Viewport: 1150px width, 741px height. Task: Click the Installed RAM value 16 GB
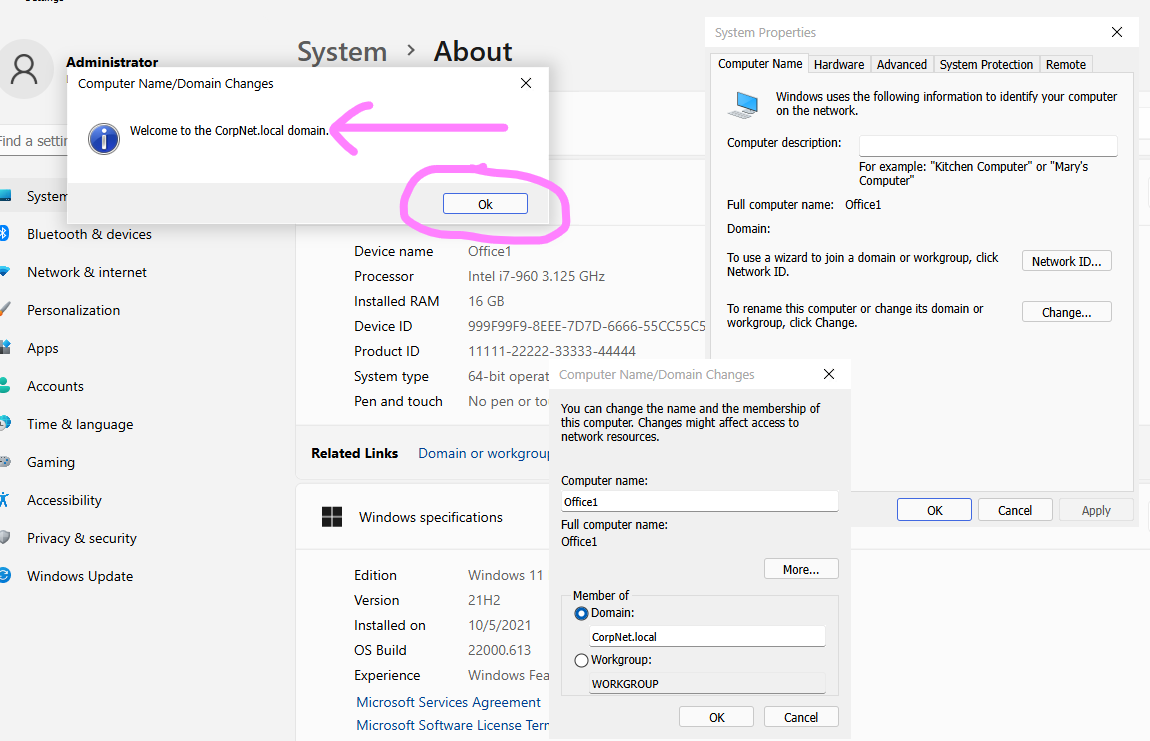coord(486,302)
